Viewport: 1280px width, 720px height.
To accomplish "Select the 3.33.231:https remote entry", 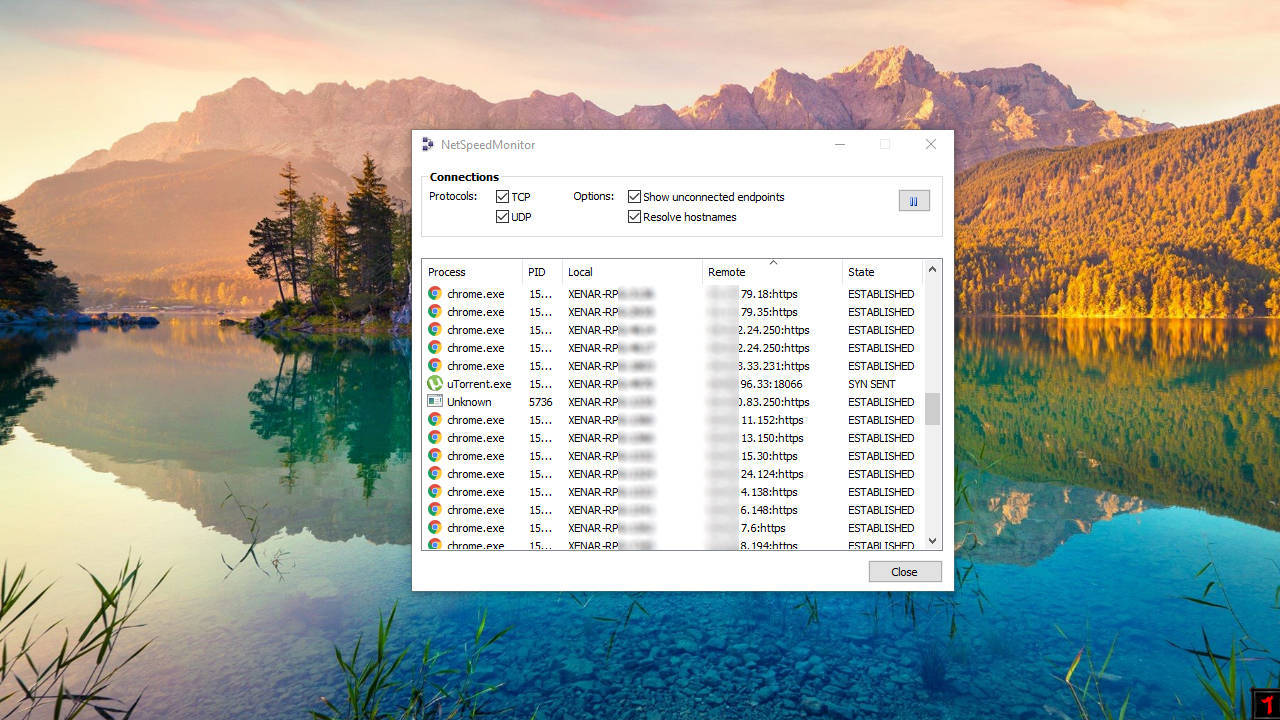I will 773,366.
